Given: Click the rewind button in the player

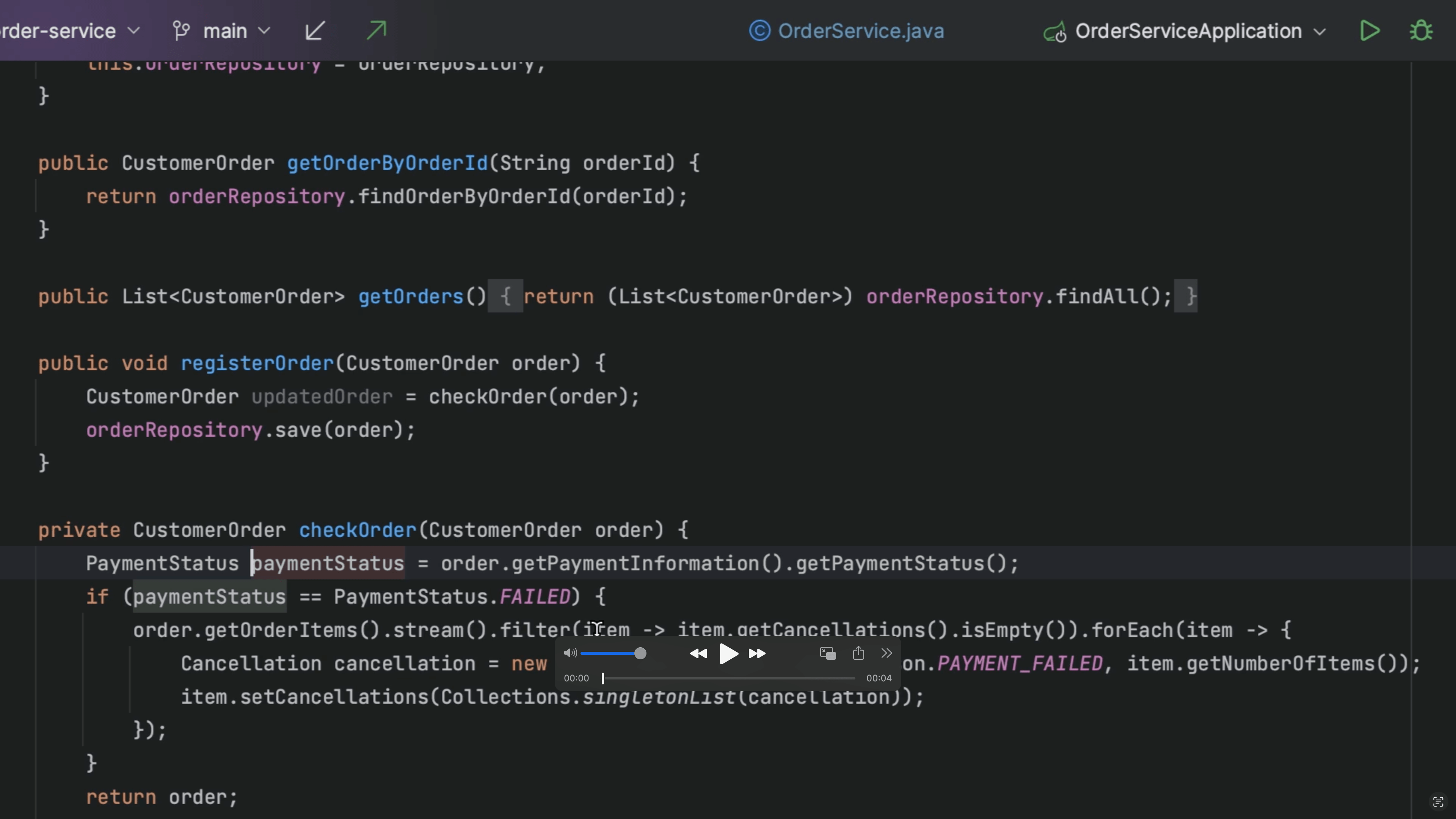Looking at the screenshot, I should [x=698, y=654].
